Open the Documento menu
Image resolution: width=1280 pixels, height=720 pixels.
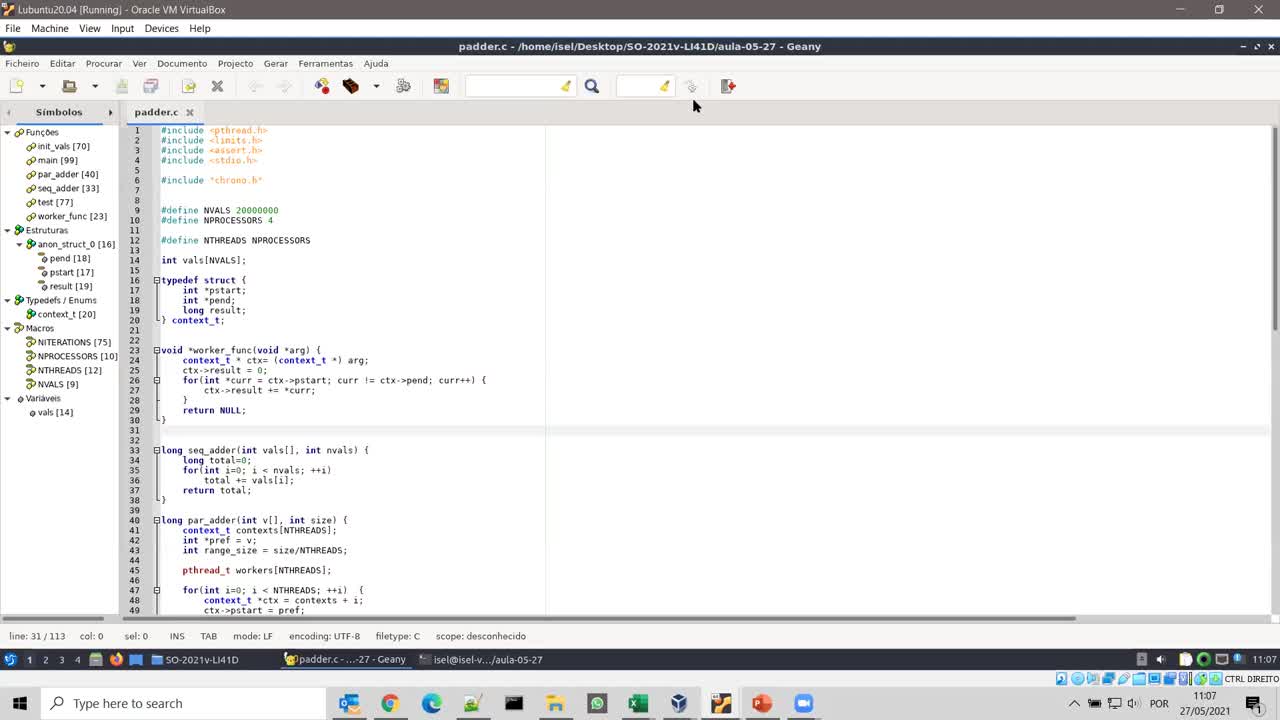182,63
